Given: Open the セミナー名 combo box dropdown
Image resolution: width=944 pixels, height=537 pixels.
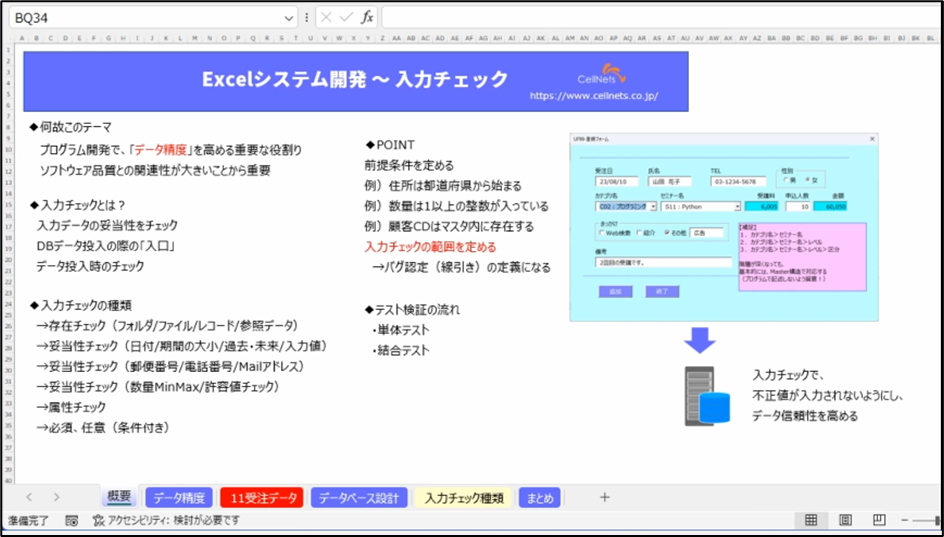Looking at the screenshot, I should click(x=736, y=207).
